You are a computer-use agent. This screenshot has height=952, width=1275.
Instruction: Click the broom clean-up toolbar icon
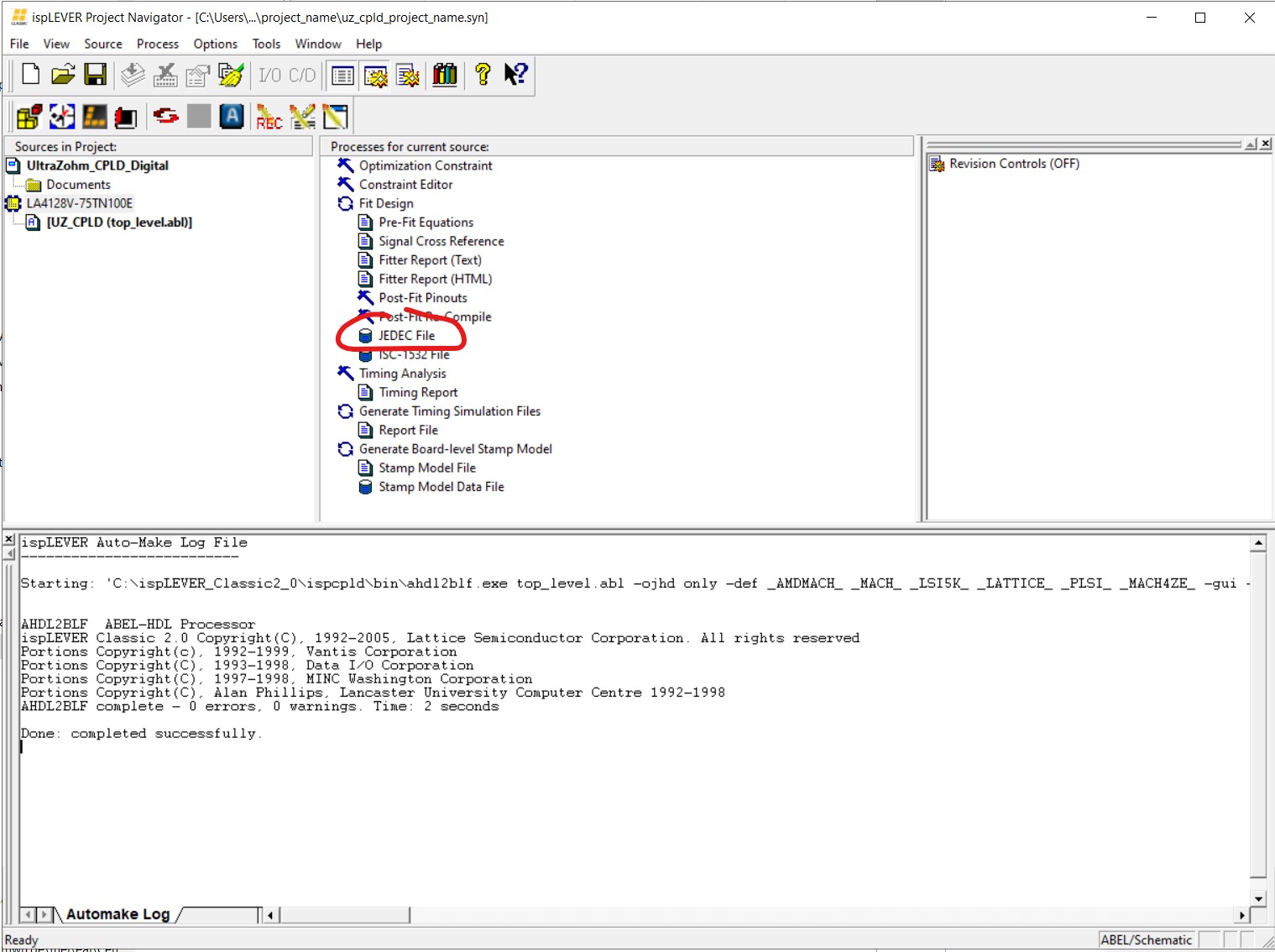[230, 75]
